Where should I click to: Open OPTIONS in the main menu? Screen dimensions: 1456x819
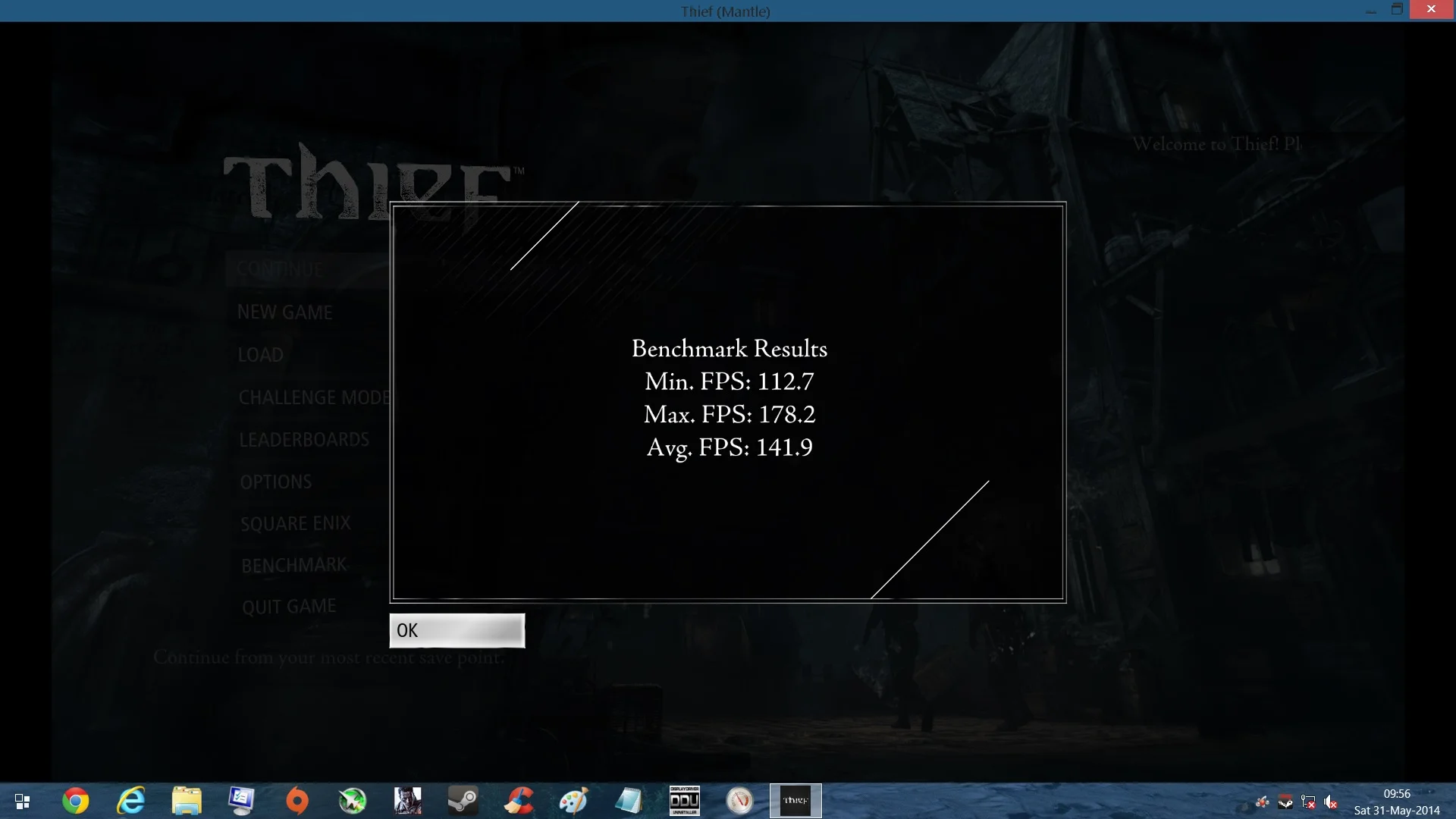(276, 482)
